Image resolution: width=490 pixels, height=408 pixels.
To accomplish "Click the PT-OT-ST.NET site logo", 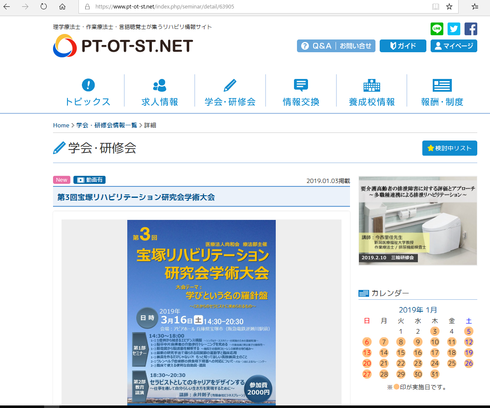I will [123, 46].
